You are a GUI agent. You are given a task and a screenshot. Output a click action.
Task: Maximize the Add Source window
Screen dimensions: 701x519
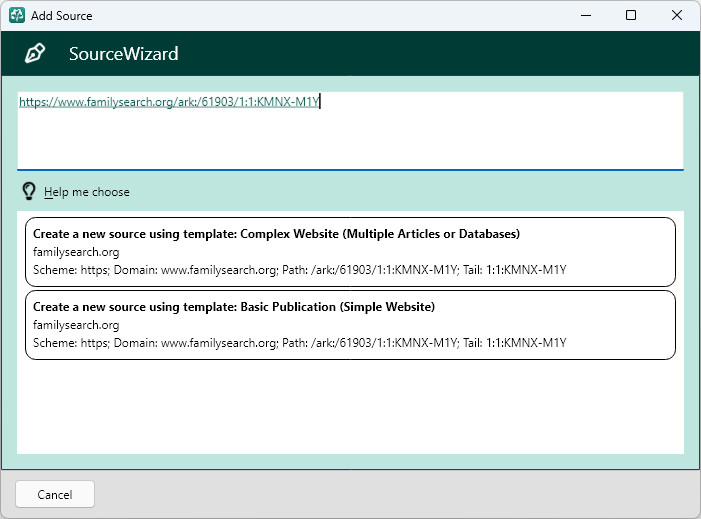[x=631, y=16]
